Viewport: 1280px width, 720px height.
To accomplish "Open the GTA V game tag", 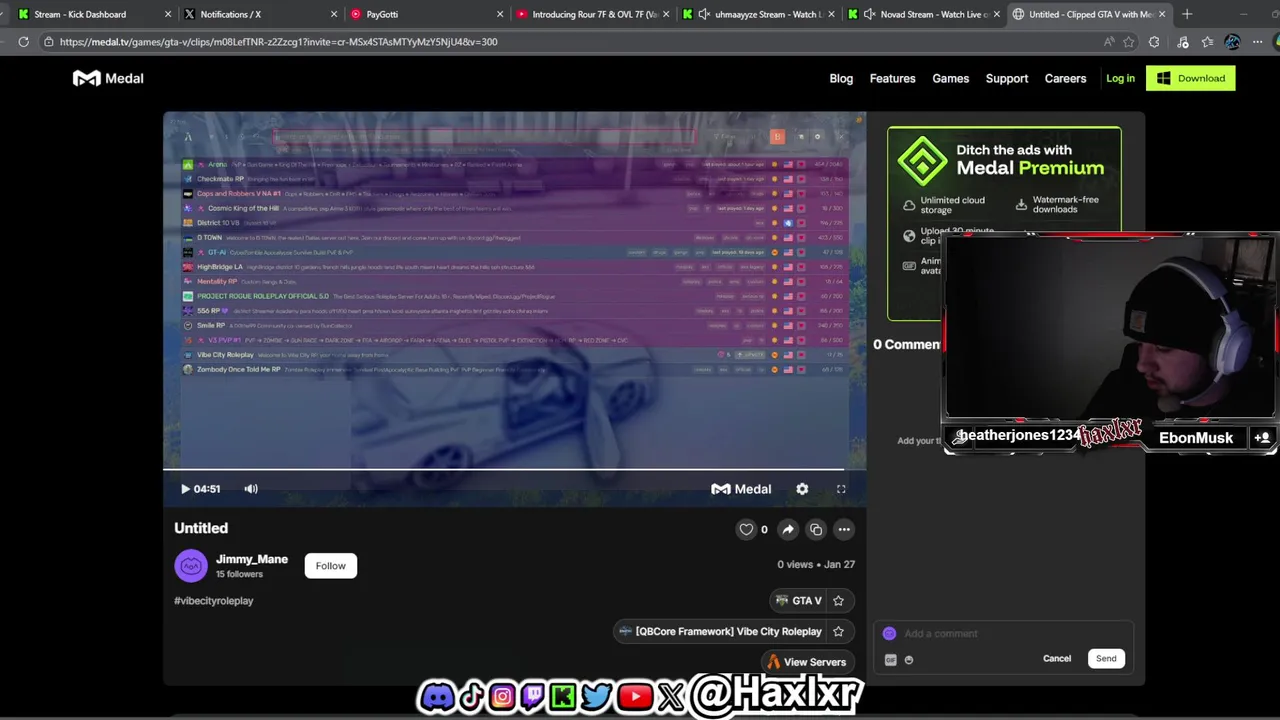I will [x=798, y=601].
